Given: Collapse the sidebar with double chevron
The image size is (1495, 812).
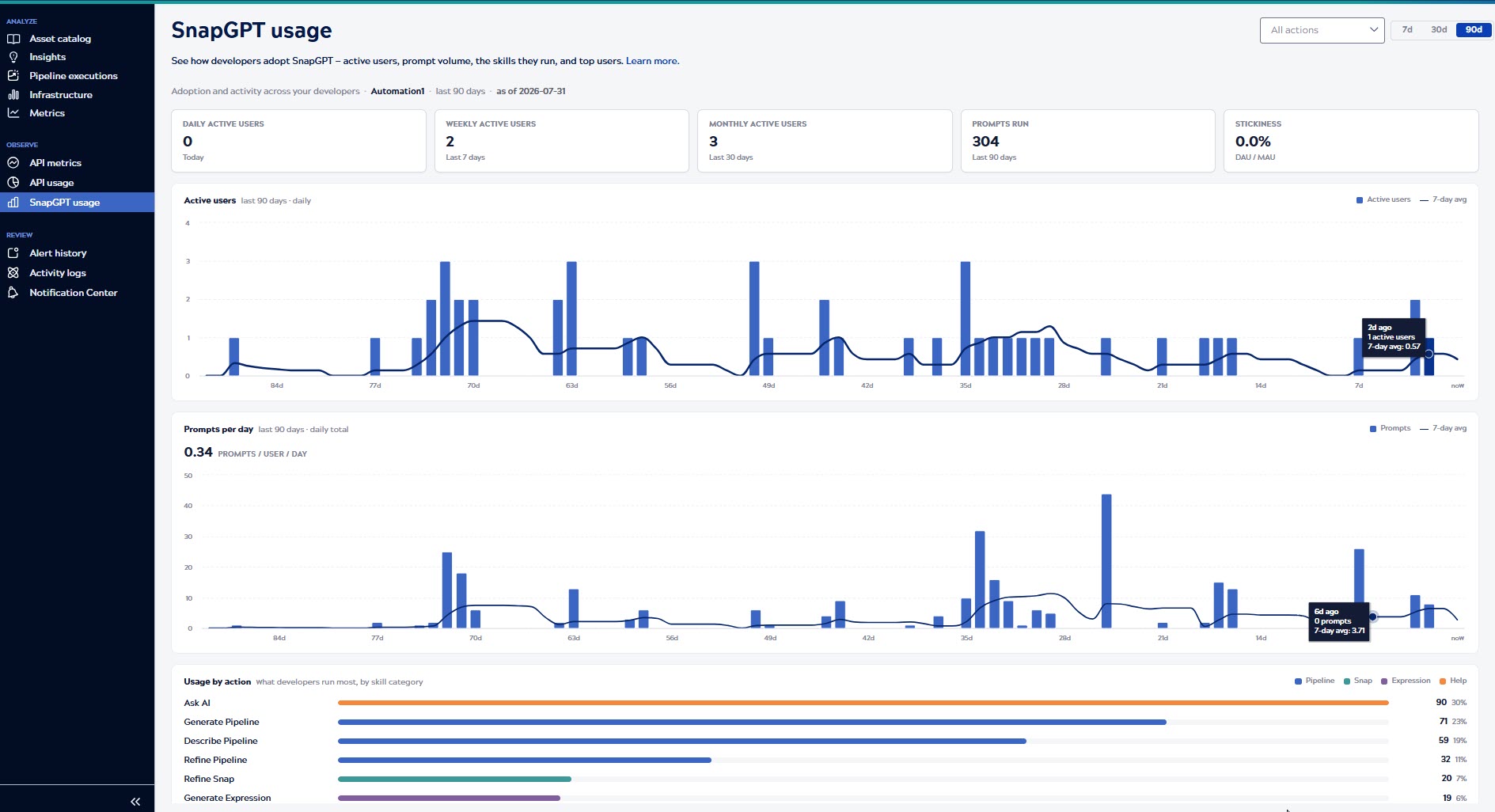Looking at the screenshot, I should click(x=135, y=802).
